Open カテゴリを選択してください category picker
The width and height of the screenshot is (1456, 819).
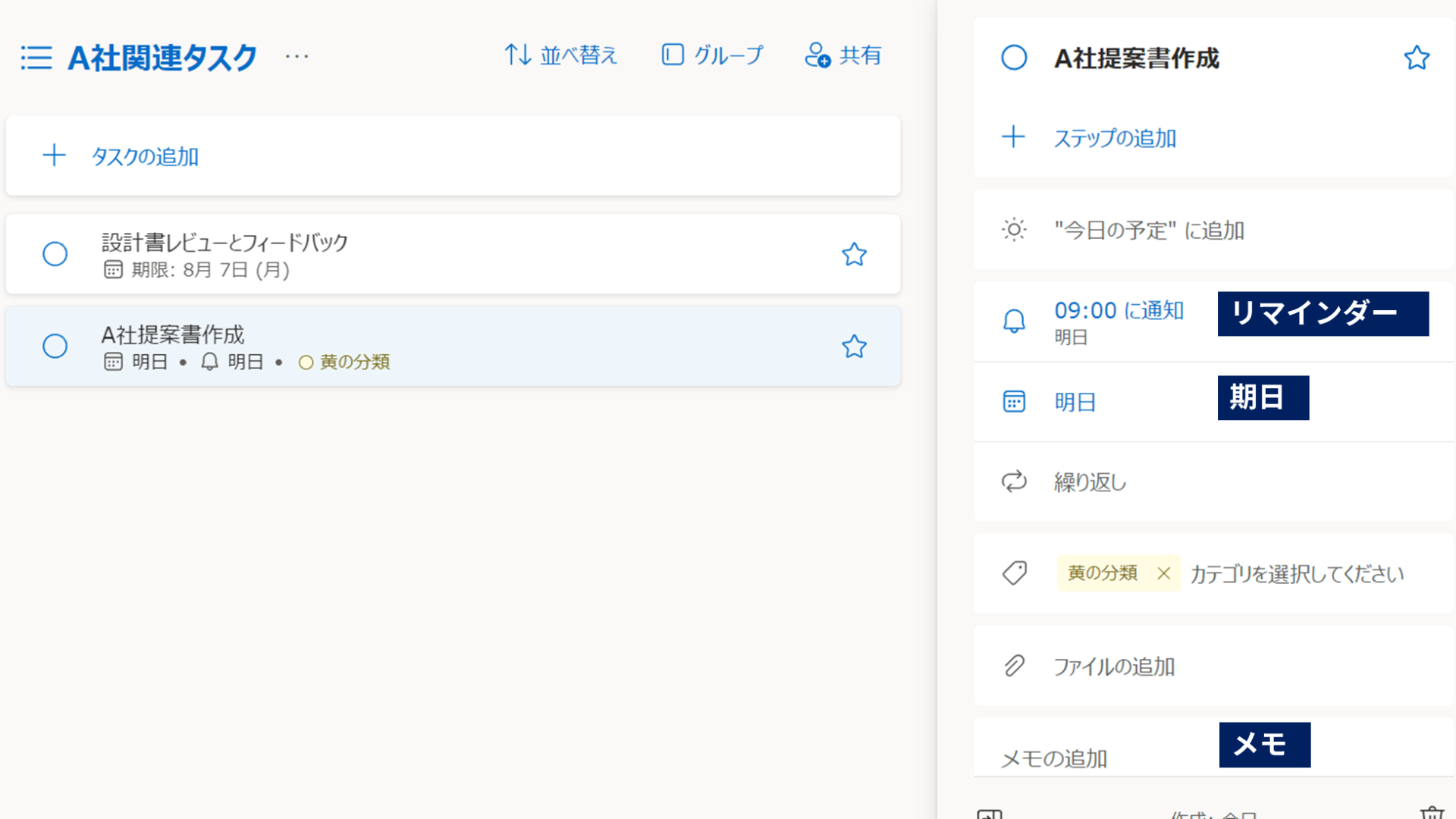[1298, 574]
